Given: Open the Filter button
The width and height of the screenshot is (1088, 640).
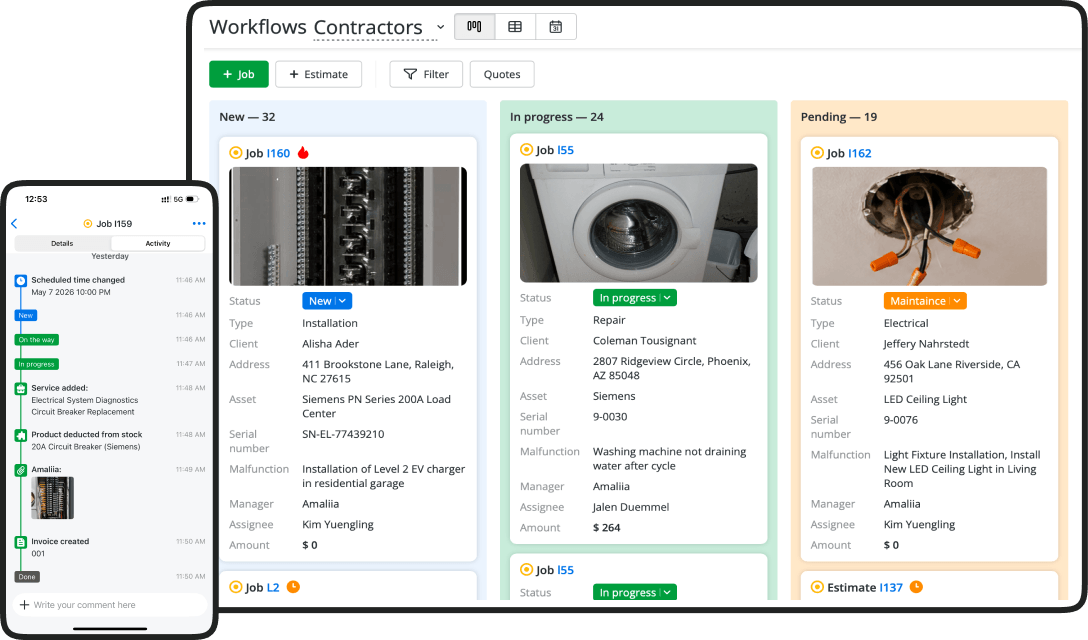Looking at the screenshot, I should pos(426,74).
